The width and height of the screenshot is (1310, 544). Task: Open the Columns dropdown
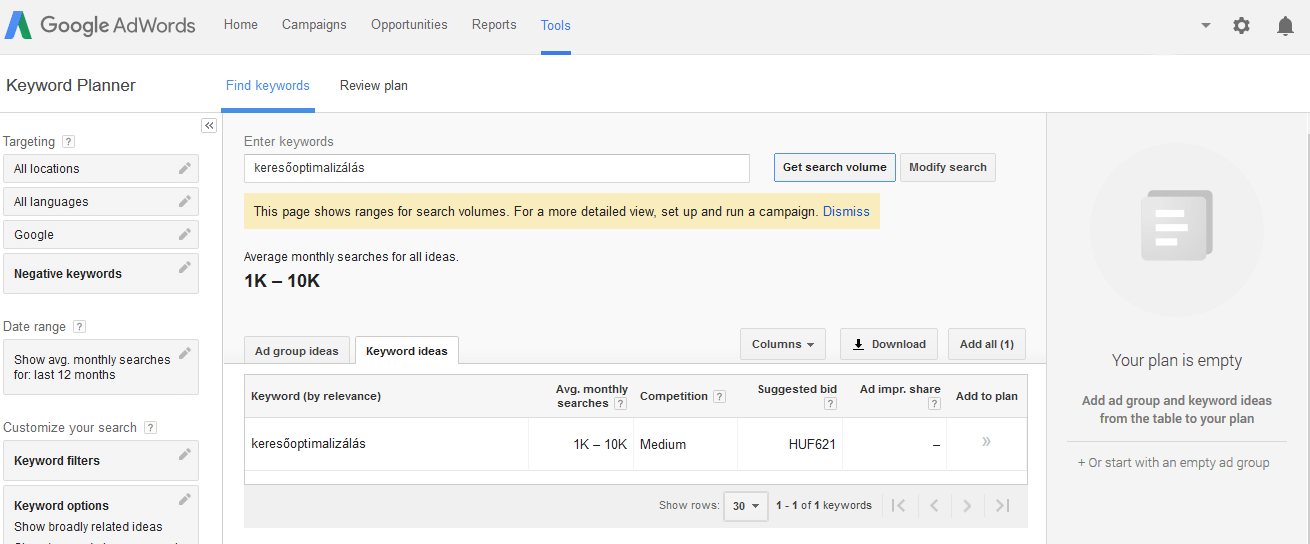(x=783, y=344)
